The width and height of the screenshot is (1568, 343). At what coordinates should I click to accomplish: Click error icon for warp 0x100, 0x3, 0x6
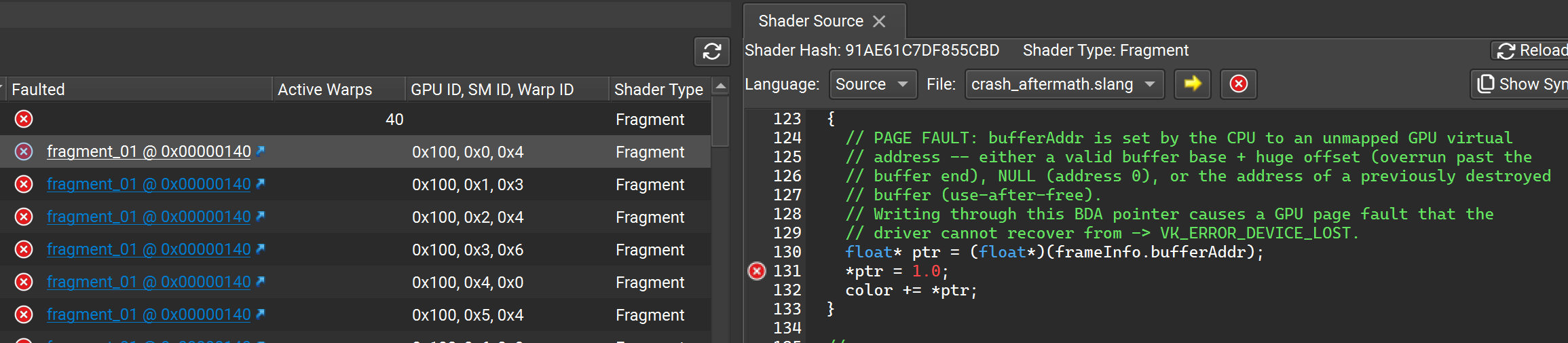(24, 249)
